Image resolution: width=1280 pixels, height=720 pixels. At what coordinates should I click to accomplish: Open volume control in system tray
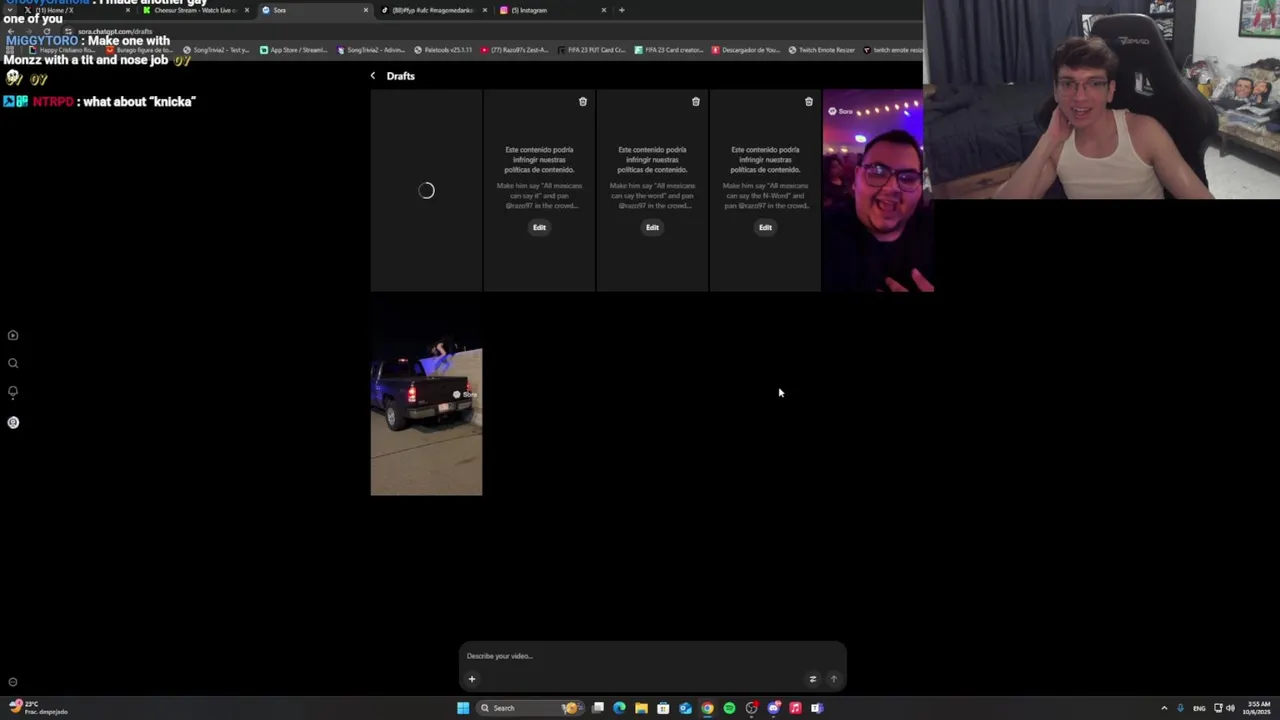point(1230,708)
